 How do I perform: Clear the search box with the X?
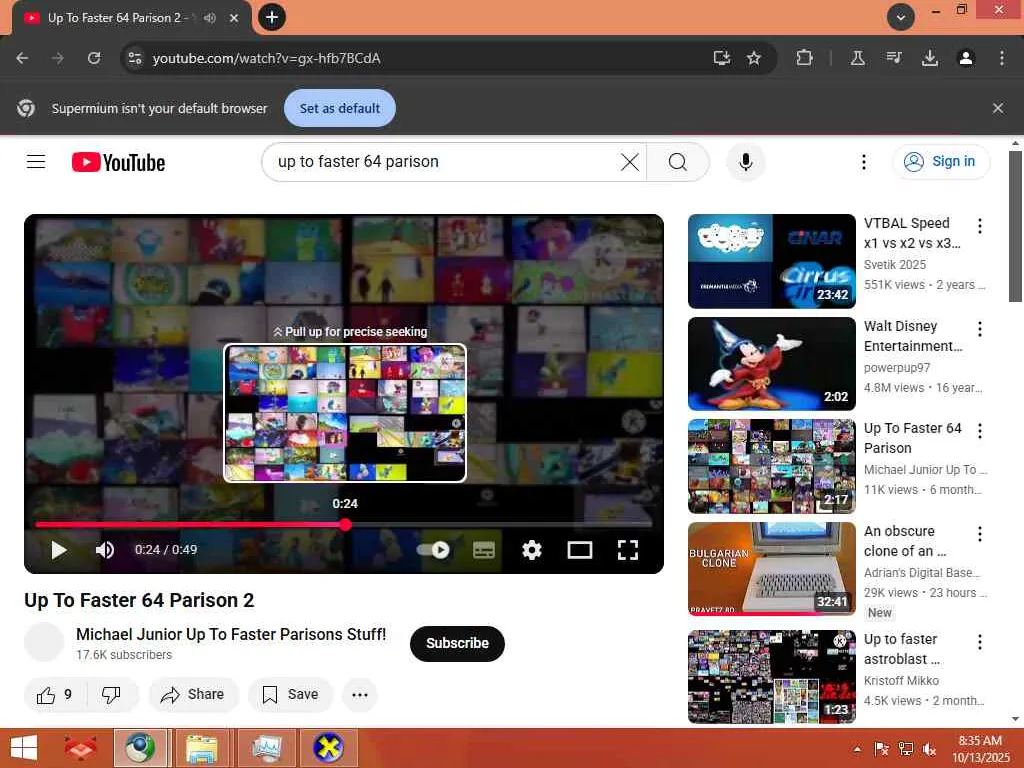coord(630,162)
